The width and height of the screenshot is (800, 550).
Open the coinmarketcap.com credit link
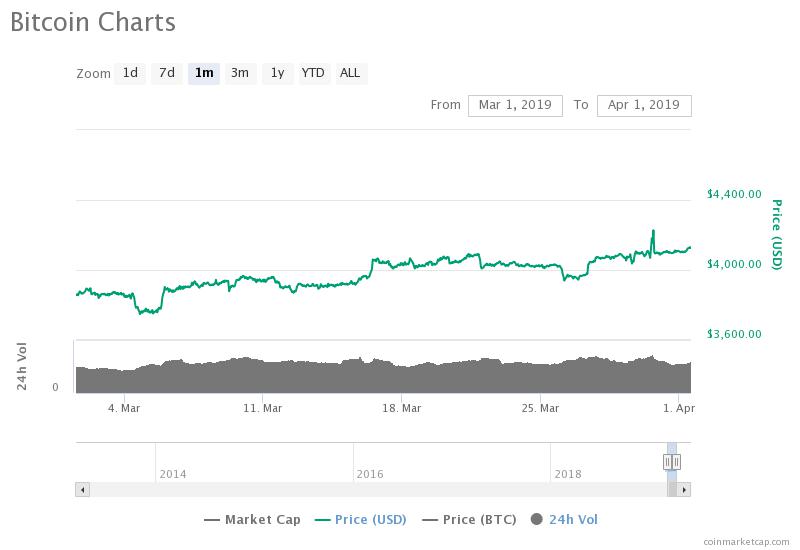pyautogui.click(x=746, y=541)
